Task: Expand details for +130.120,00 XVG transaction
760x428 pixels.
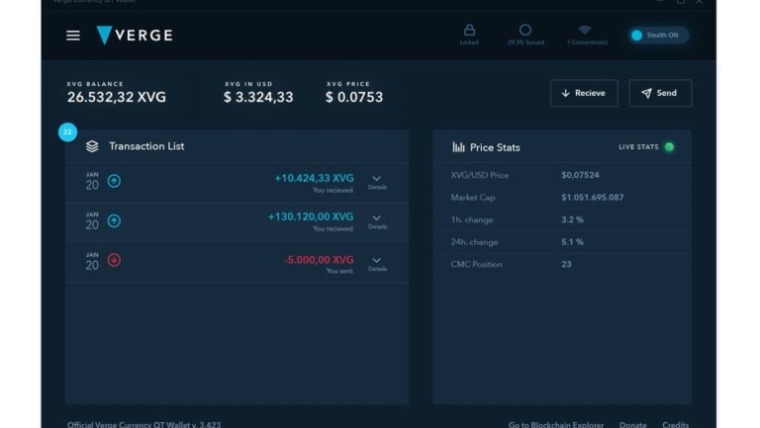Action: (x=377, y=222)
